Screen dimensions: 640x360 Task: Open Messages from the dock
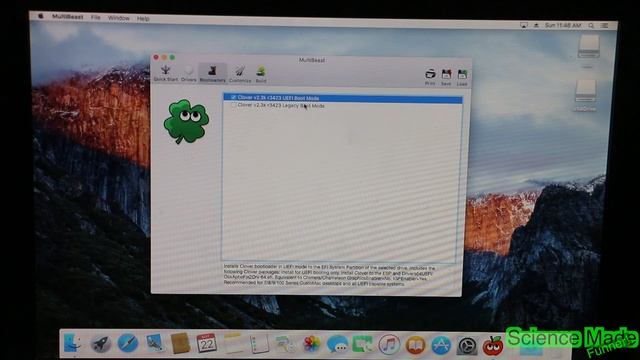click(x=337, y=344)
